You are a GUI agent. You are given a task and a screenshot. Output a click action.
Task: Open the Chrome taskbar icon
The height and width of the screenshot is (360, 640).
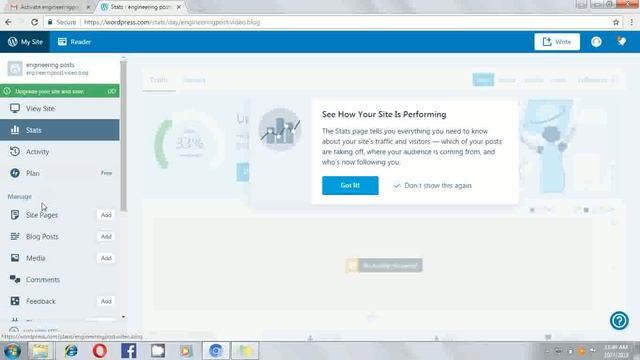click(x=216, y=351)
